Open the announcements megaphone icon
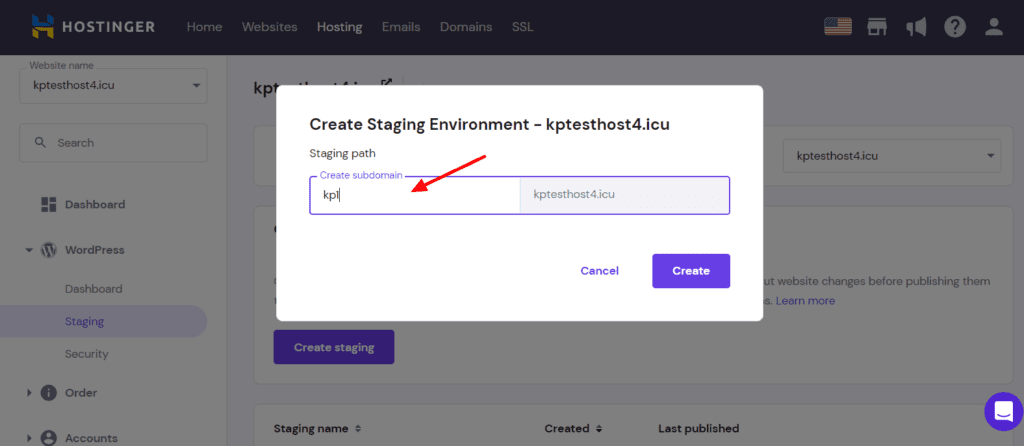 pyautogui.click(x=916, y=27)
